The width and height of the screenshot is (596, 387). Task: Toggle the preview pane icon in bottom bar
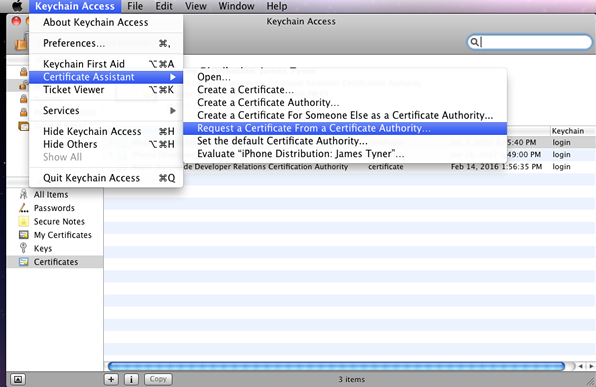coord(17,379)
